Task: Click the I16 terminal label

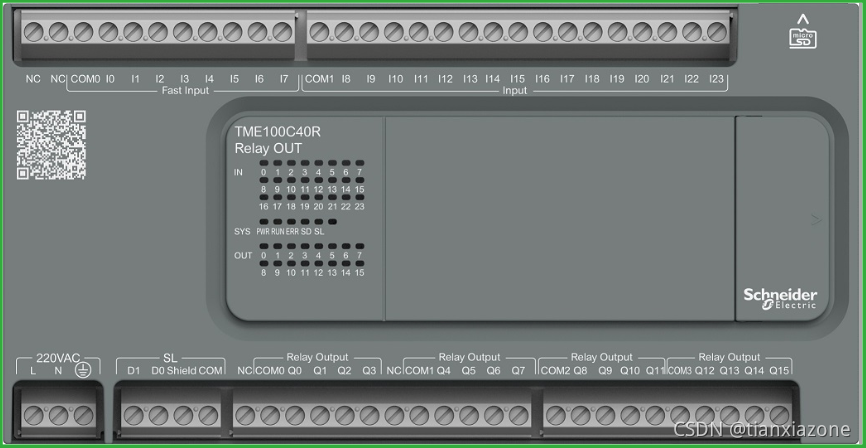Action: [x=542, y=79]
